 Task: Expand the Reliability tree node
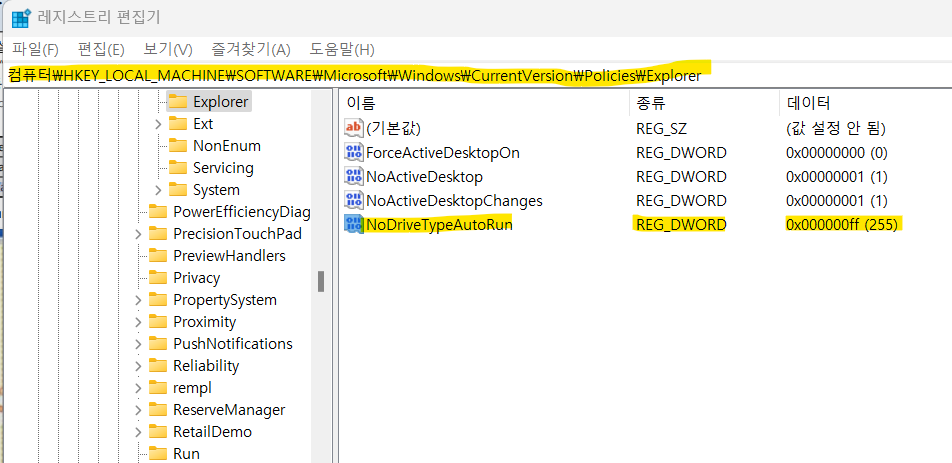pyautogui.click(x=138, y=366)
